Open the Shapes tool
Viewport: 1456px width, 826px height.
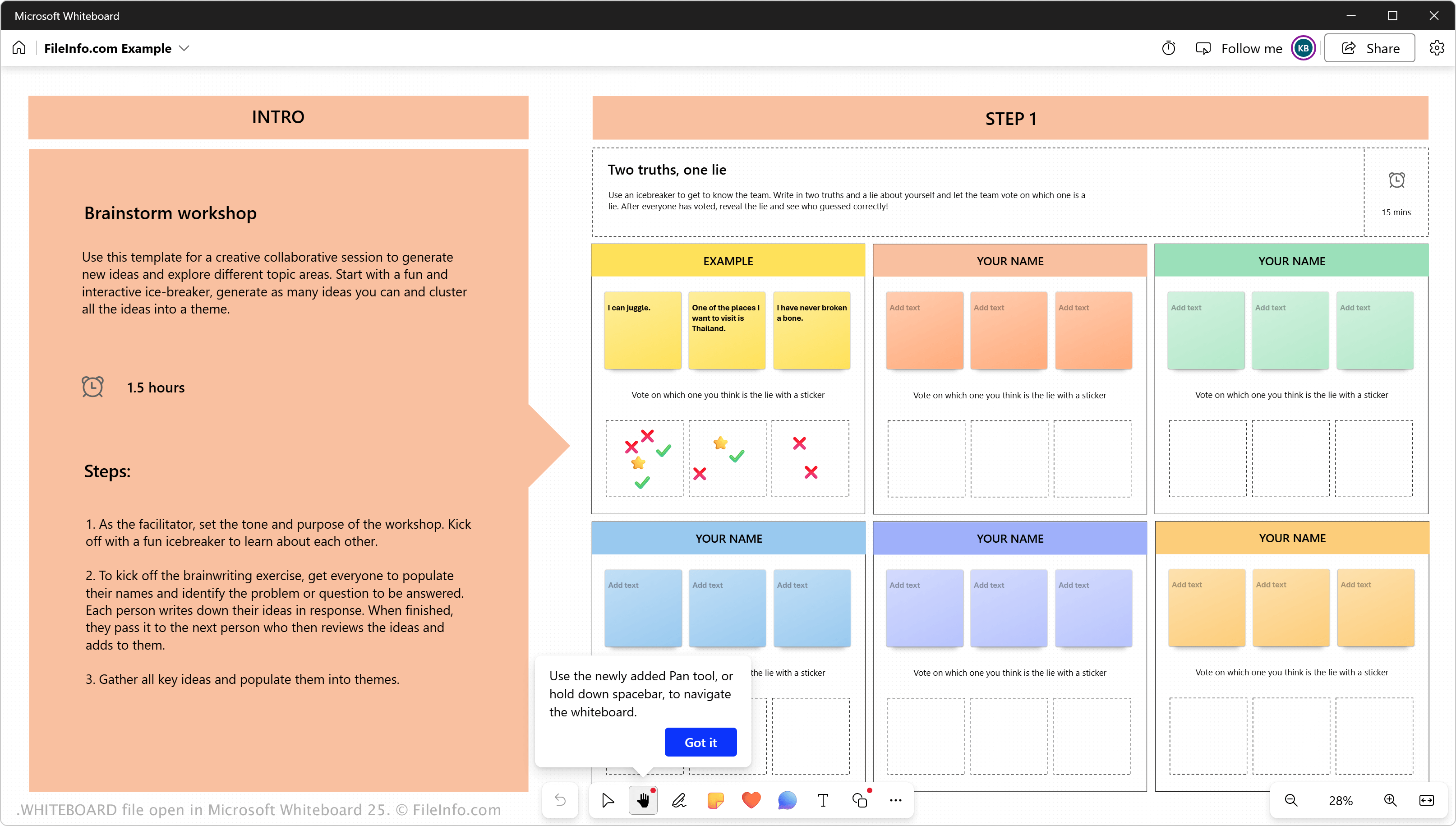click(860, 800)
